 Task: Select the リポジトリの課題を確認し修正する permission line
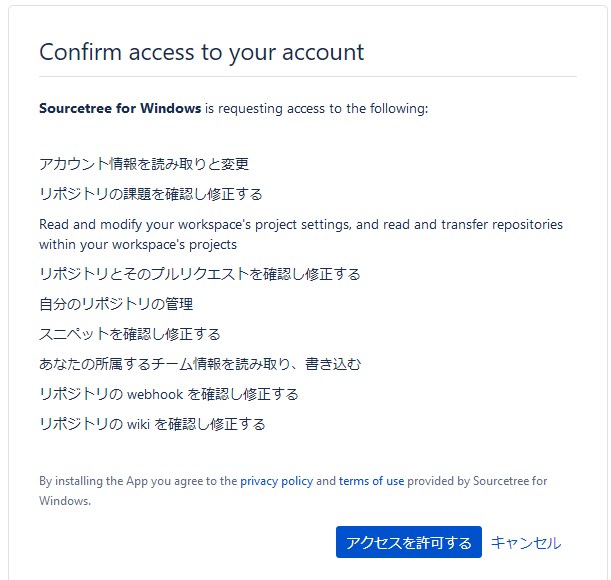coord(150,194)
